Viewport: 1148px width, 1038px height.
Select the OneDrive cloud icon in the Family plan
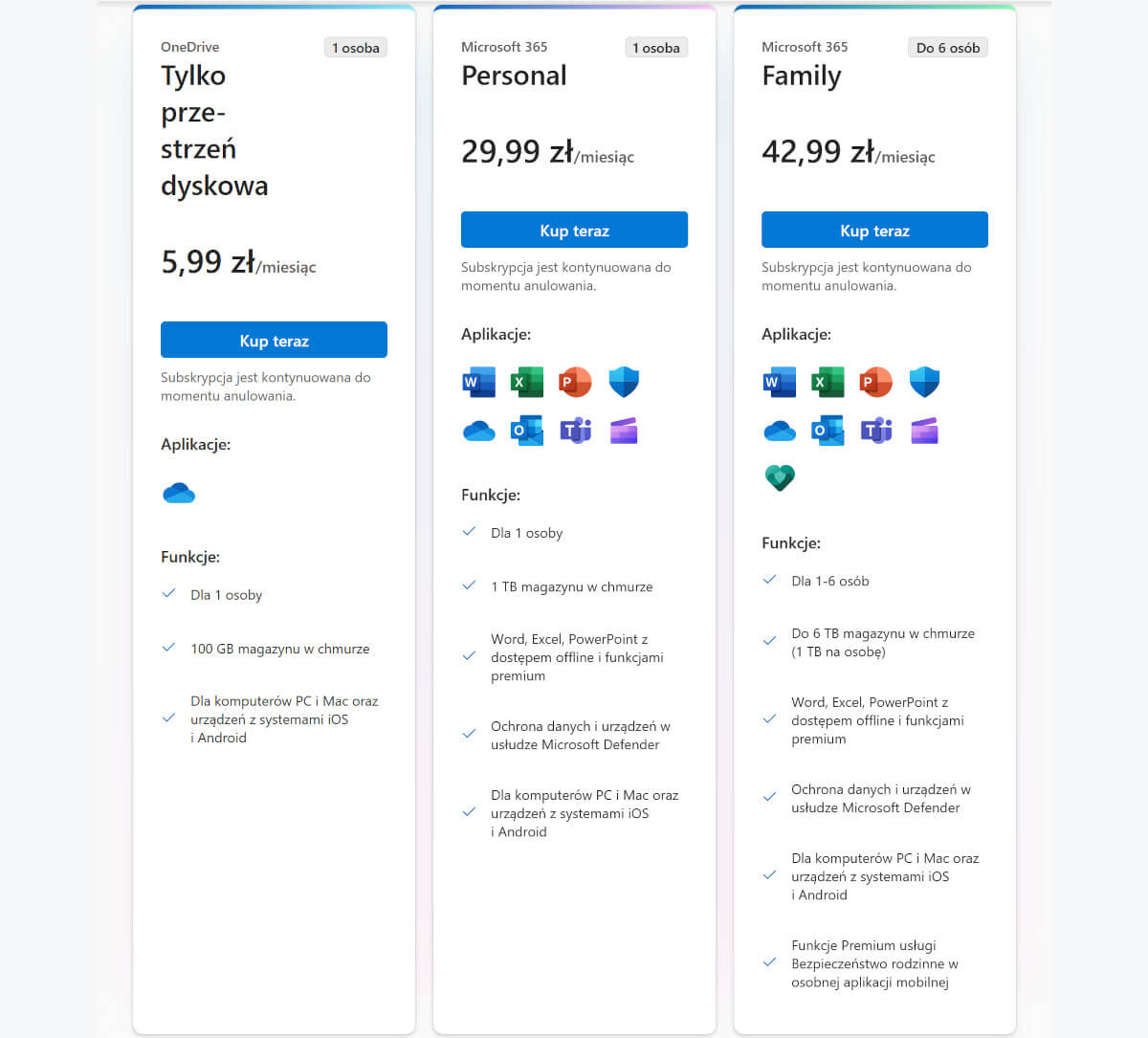[780, 430]
